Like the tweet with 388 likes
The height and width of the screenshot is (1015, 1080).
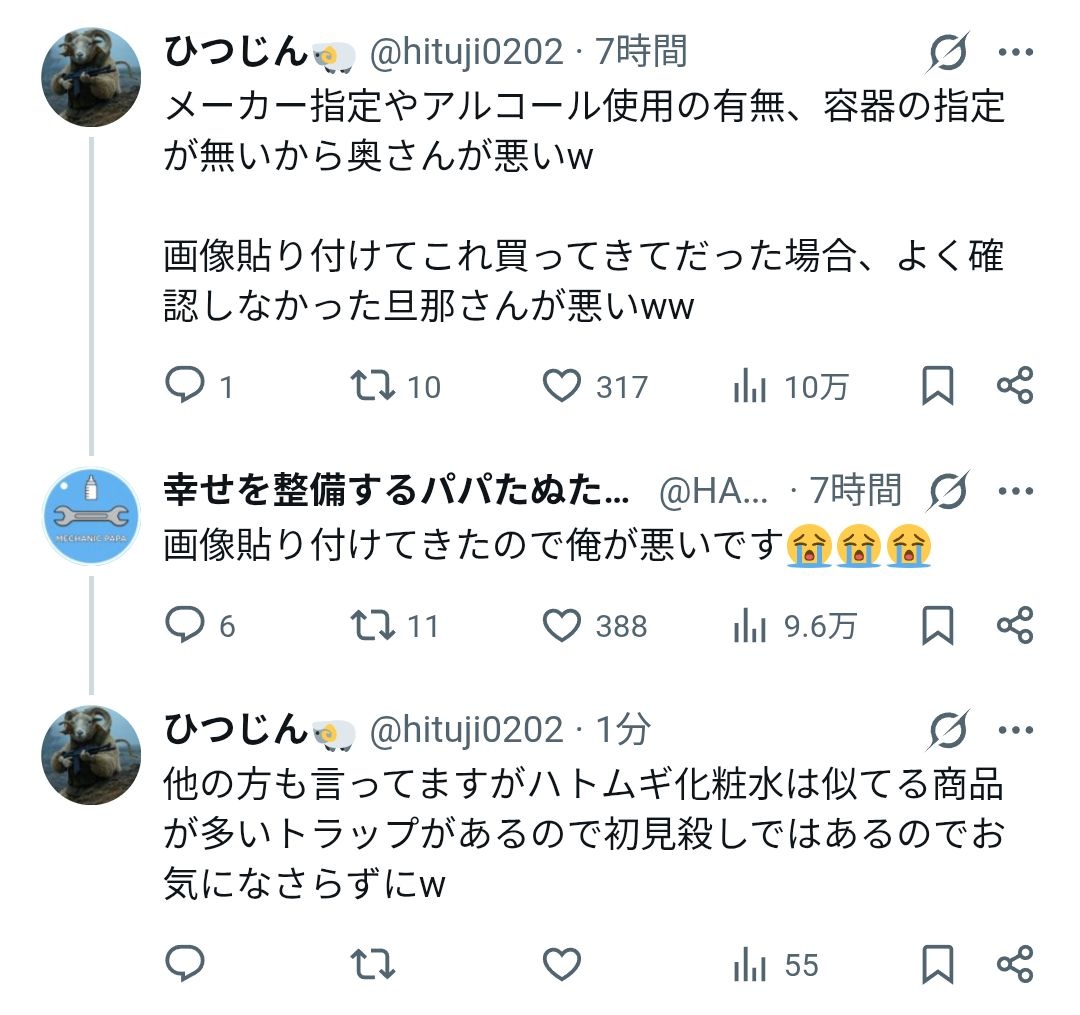[562, 626]
